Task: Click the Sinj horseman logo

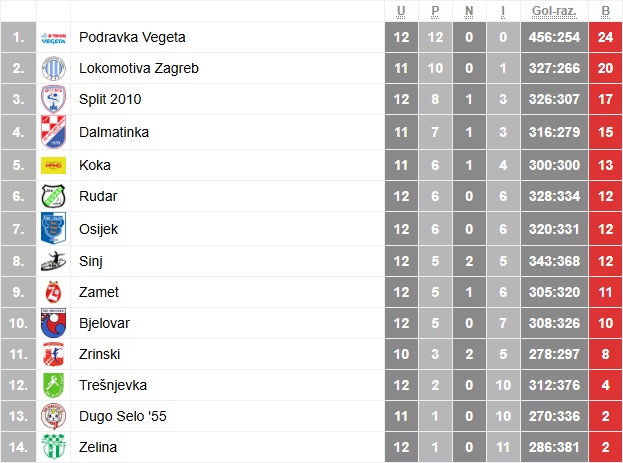Action: click(x=53, y=261)
